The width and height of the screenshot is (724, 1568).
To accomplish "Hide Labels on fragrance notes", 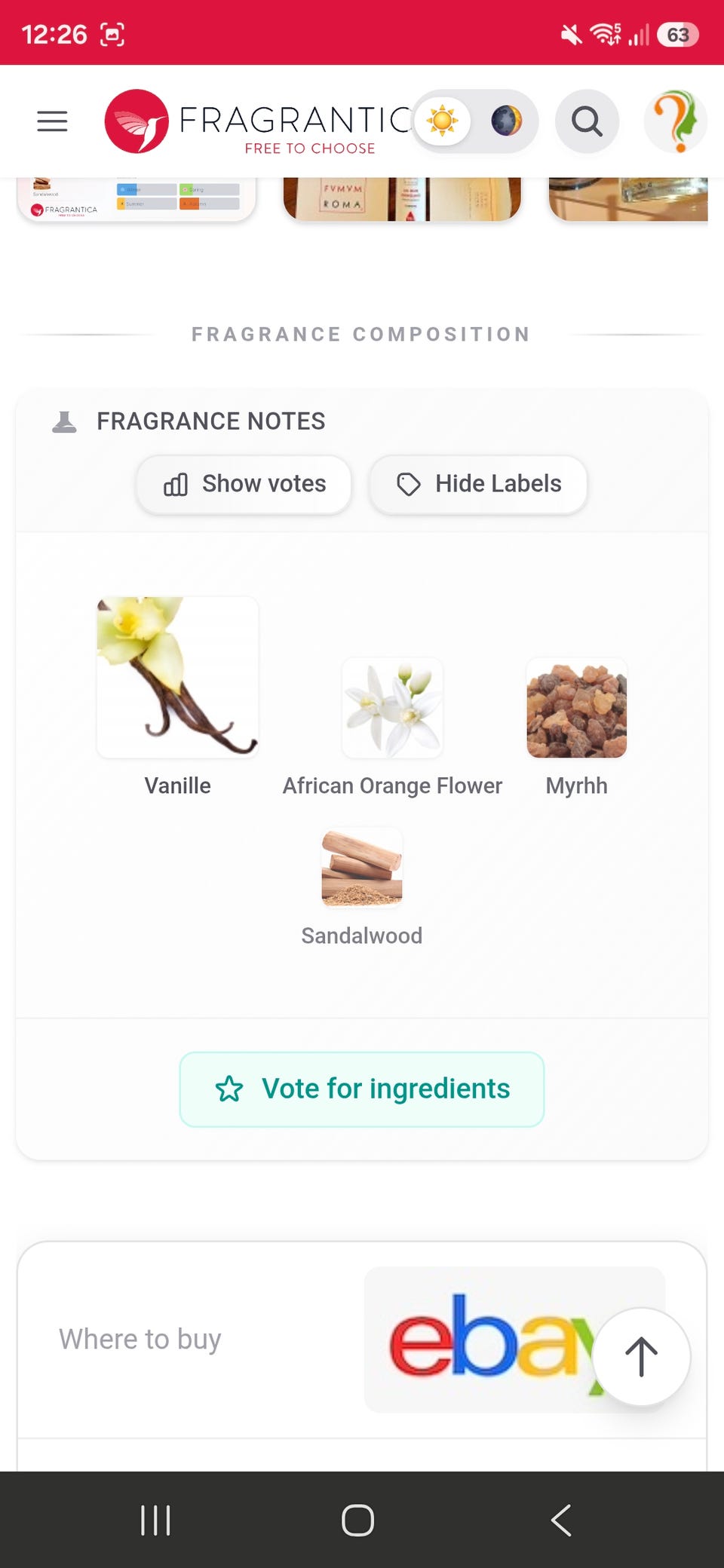I will coord(478,485).
